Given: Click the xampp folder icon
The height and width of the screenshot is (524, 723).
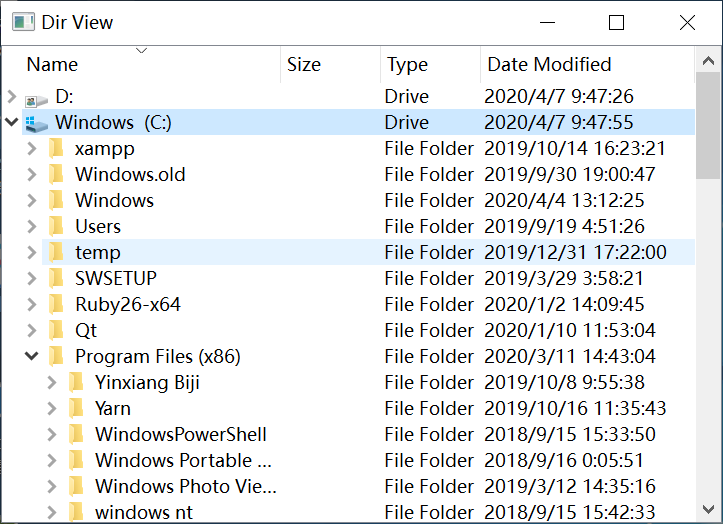Looking at the screenshot, I should [x=56, y=149].
